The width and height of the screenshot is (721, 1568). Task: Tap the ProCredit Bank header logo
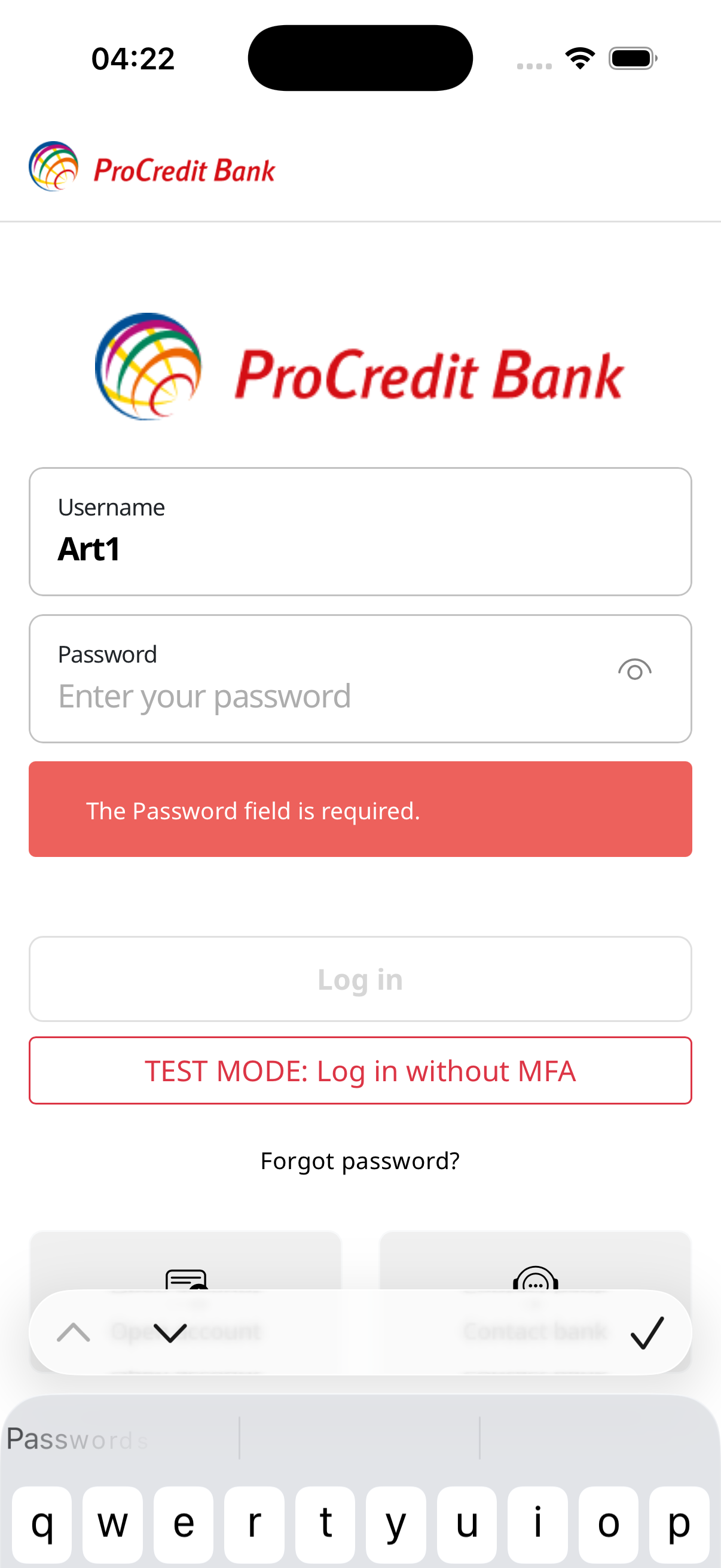pos(152,167)
